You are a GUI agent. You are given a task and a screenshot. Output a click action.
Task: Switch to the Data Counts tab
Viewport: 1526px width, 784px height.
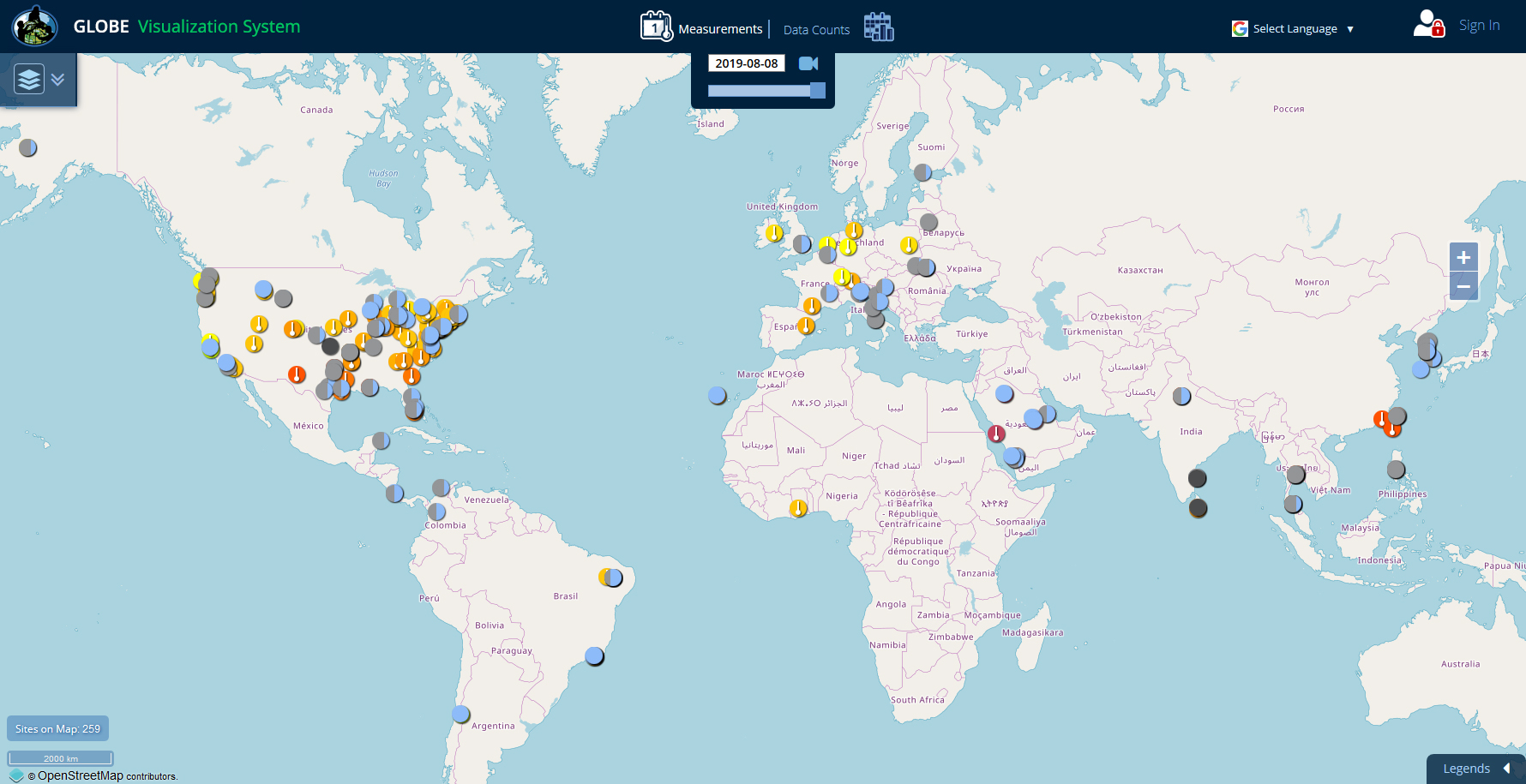coord(816,30)
